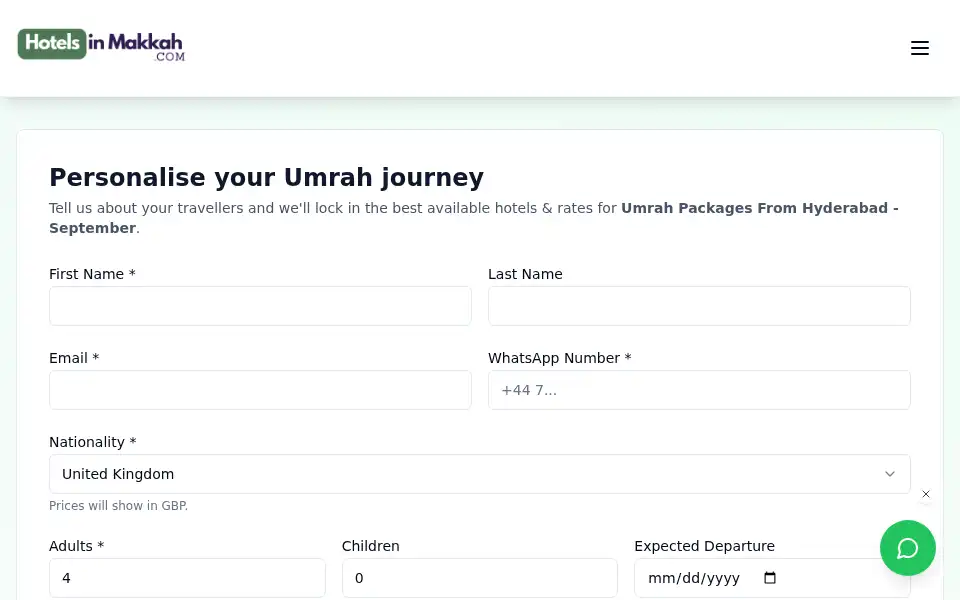This screenshot has height=600, width=960.
Task: Open the hamburger navigation menu
Action: (920, 48)
